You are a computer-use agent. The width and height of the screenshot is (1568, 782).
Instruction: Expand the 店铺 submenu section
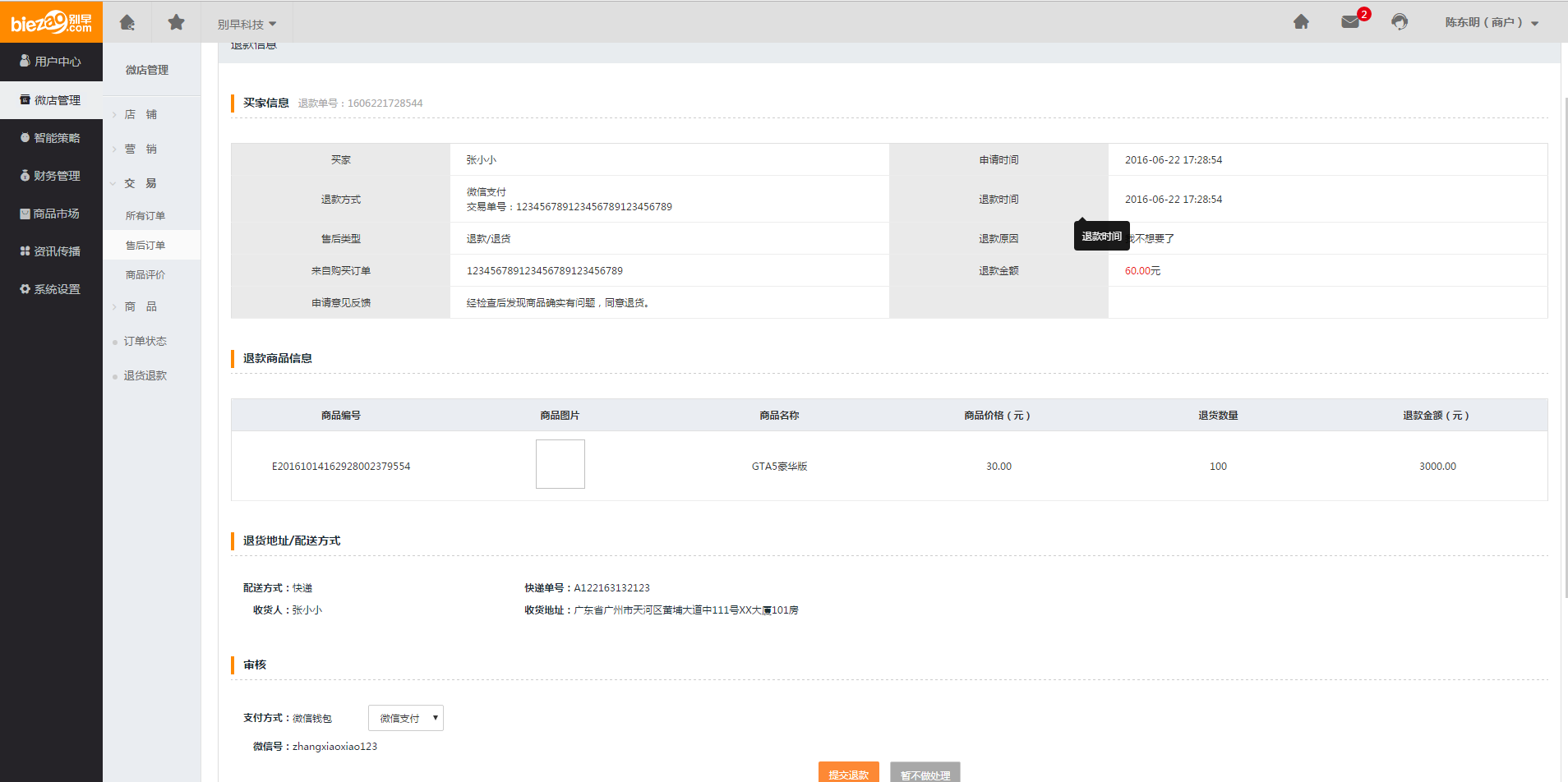pos(141,115)
